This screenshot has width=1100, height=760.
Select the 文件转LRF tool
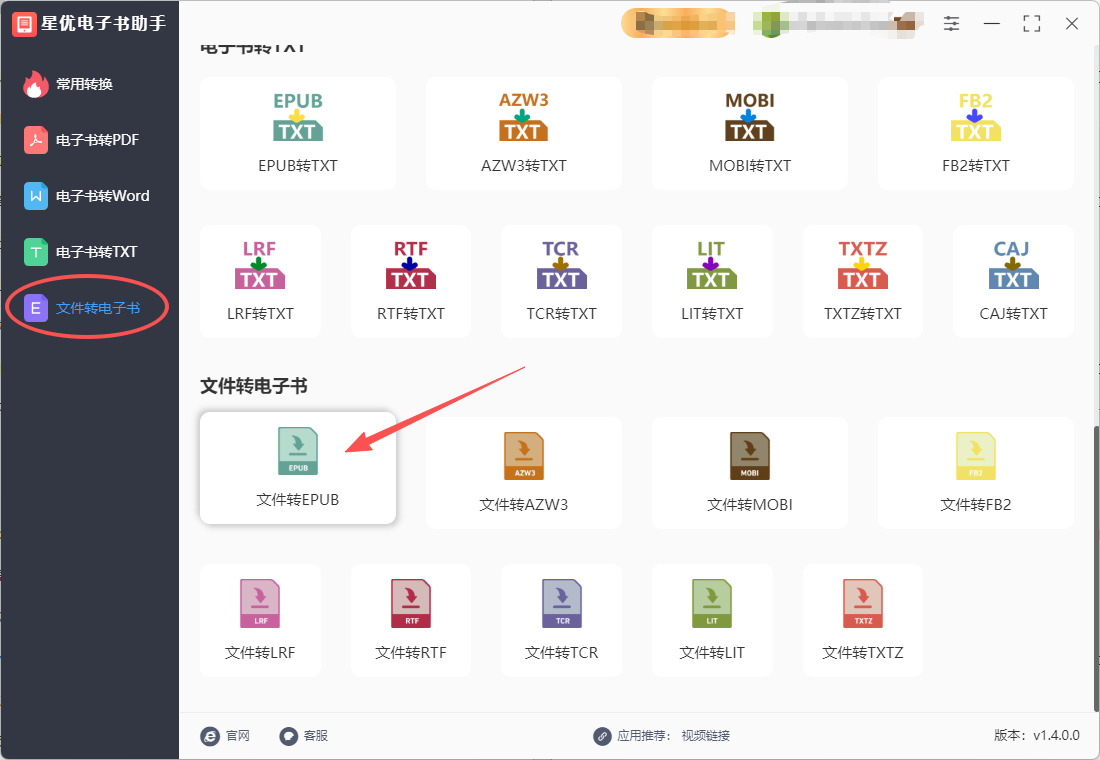point(260,620)
